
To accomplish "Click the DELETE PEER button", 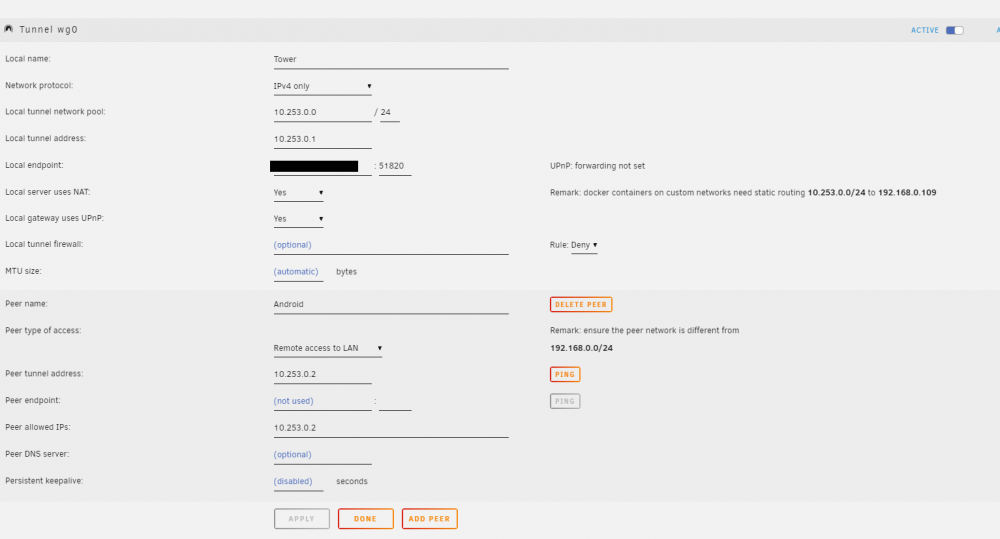I will [x=581, y=304].
